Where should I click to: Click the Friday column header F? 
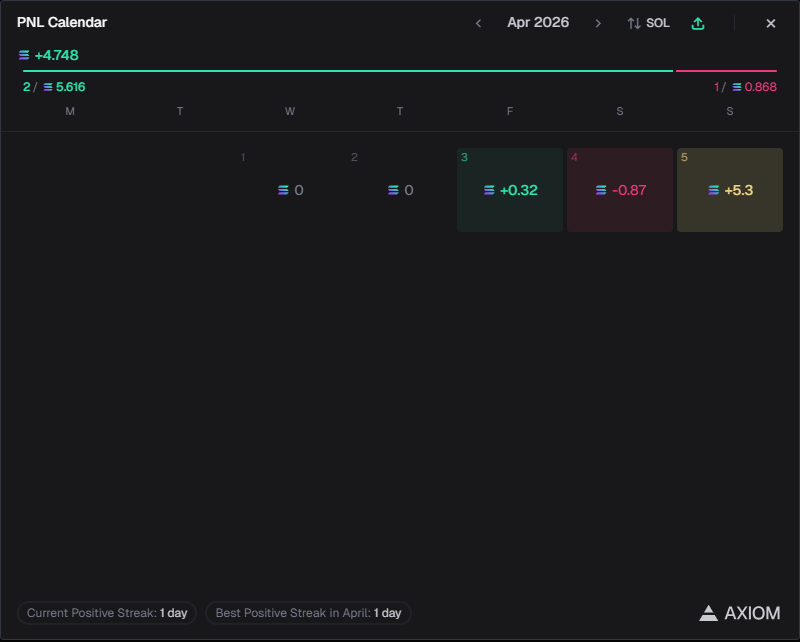click(x=510, y=111)
